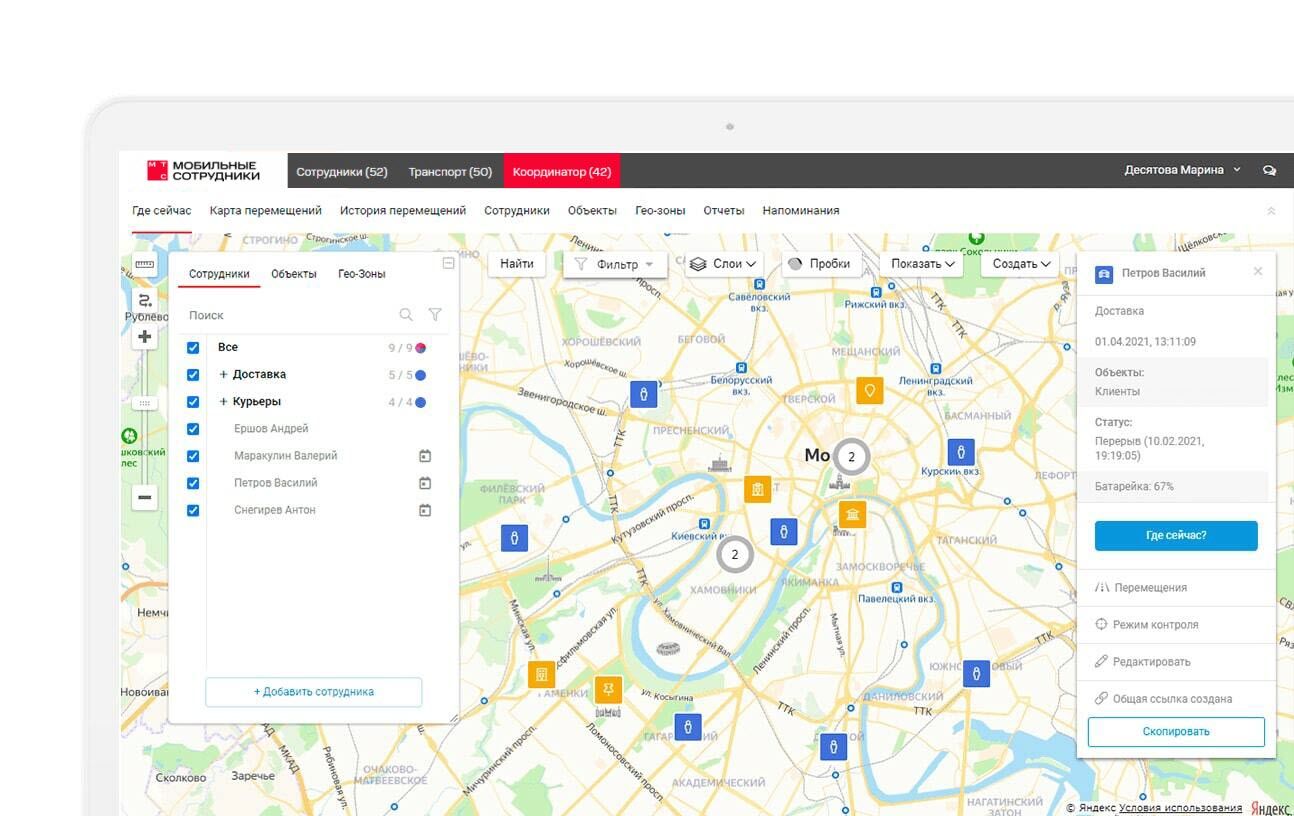Screen dimensions: 1294x816
Task: Toggle the Снегирев Антон checkbox
Action: click(x=193, y=510)
